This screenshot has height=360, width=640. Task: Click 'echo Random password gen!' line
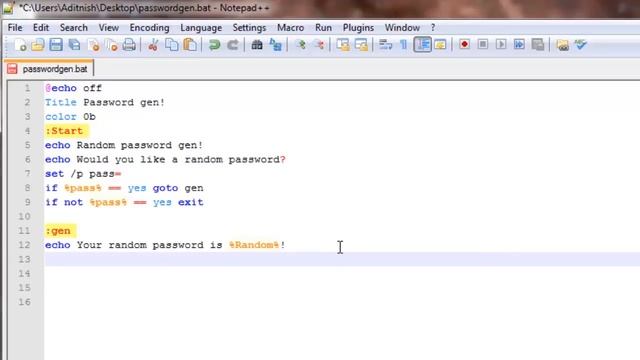pos(124,145)
